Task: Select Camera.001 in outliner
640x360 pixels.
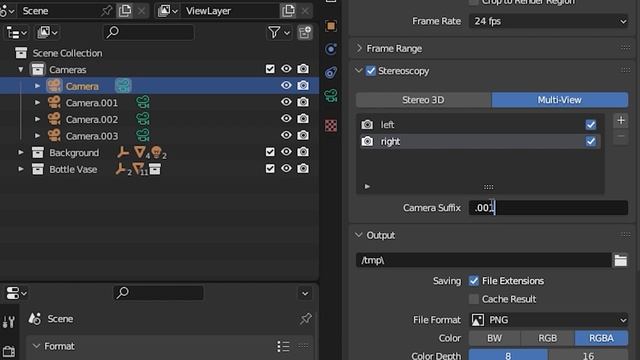Action: 92,103
